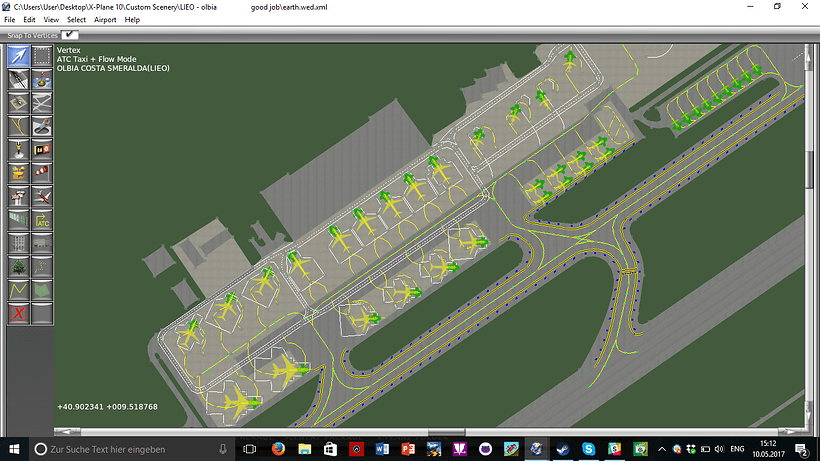Screen dimensions: 820x461
Task: Open the Action Center notifications
Action: click(801, 449)
